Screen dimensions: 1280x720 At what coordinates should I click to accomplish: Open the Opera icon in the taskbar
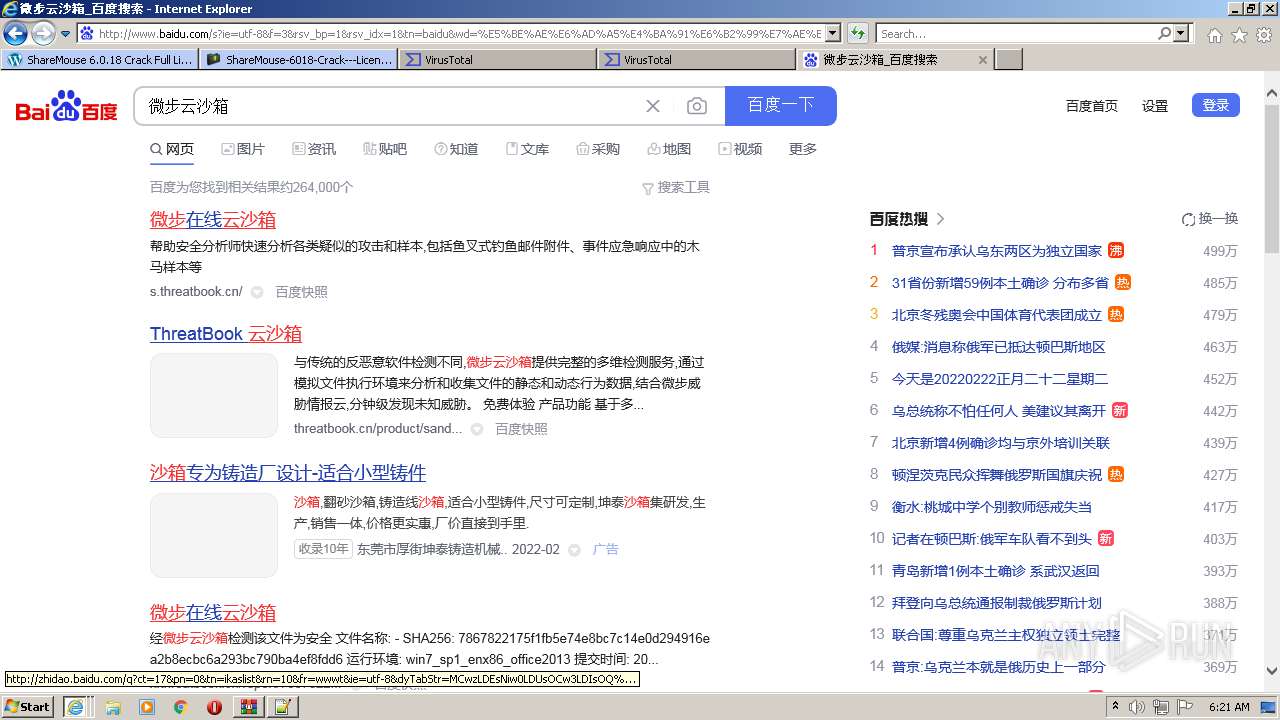pyautogui.click(x=214, y=707)
